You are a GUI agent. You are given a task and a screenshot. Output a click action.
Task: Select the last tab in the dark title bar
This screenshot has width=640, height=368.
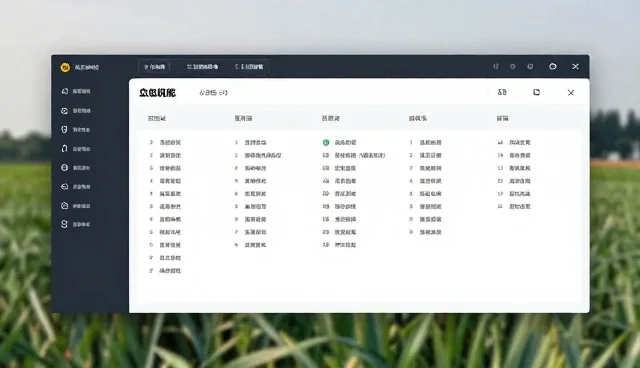(x=249, y=67)
